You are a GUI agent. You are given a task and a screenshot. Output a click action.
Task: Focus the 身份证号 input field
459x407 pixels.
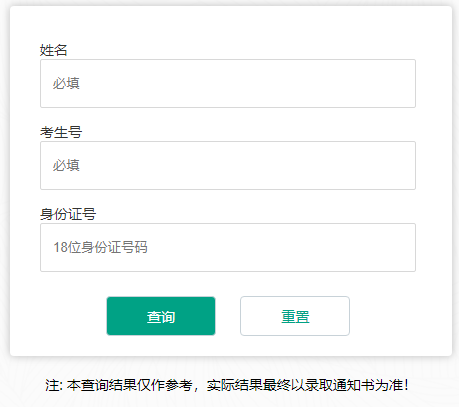(x=228, y=248)
